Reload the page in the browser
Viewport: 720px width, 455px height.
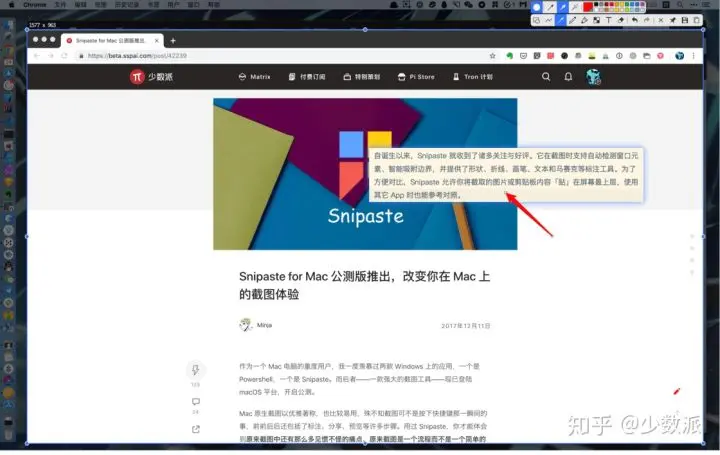(64, 56)
